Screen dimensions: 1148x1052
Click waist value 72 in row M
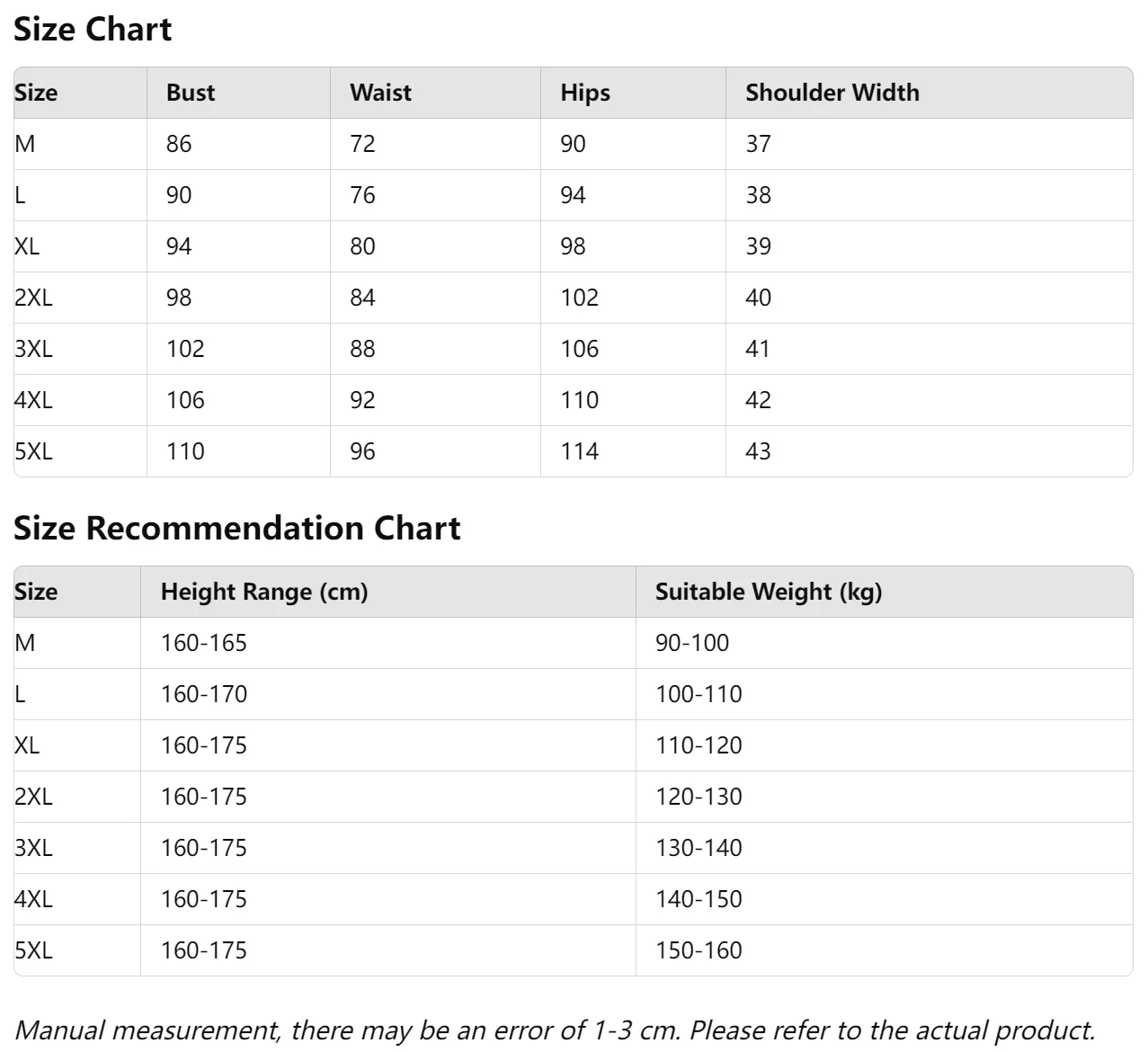pos(362,144)
